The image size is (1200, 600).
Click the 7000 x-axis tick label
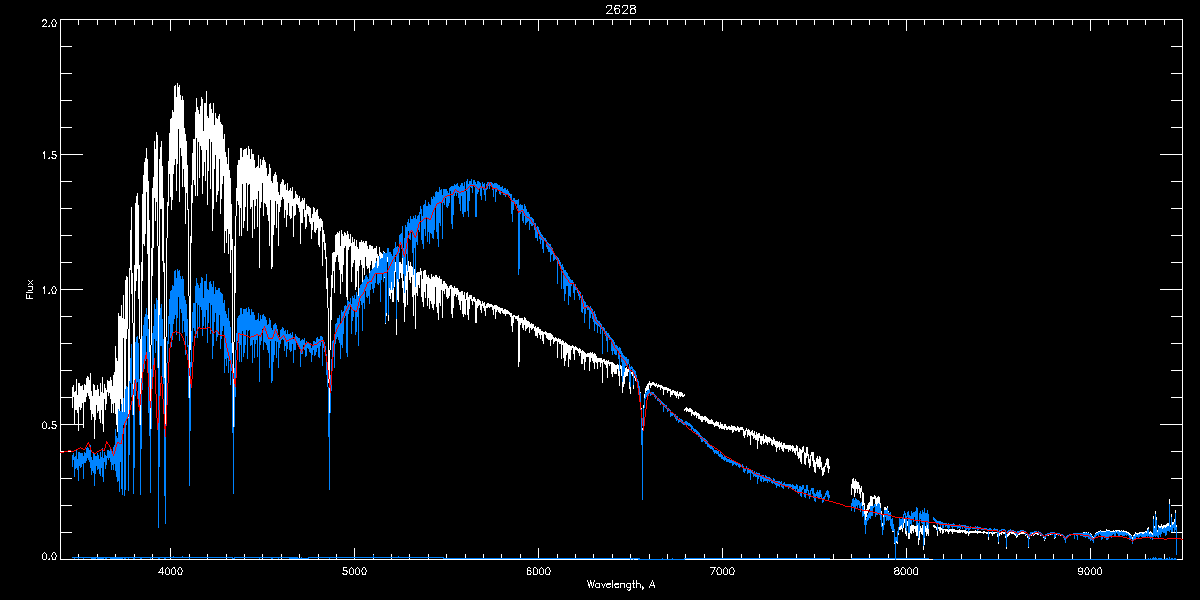pyautogui.click(x=722, y=572)
